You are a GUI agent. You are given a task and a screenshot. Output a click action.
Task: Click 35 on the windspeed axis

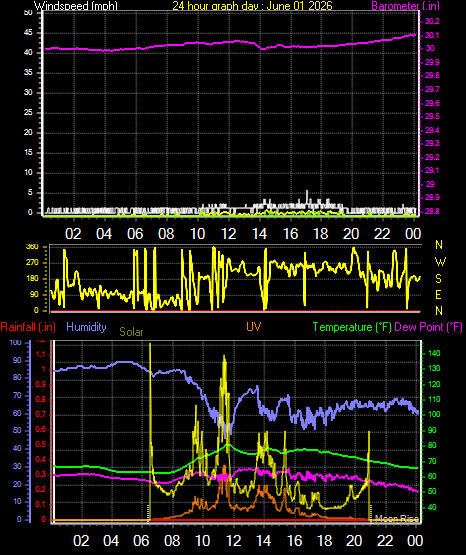28,73
